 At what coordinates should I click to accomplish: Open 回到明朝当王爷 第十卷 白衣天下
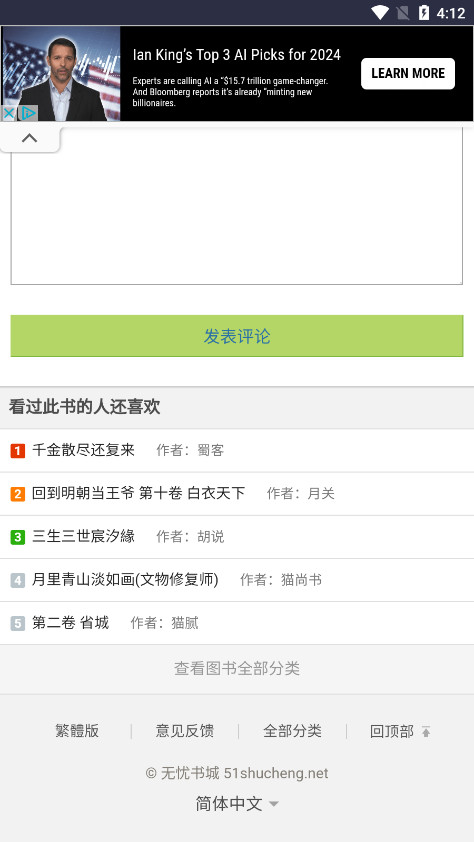click(x=138, y=493)
